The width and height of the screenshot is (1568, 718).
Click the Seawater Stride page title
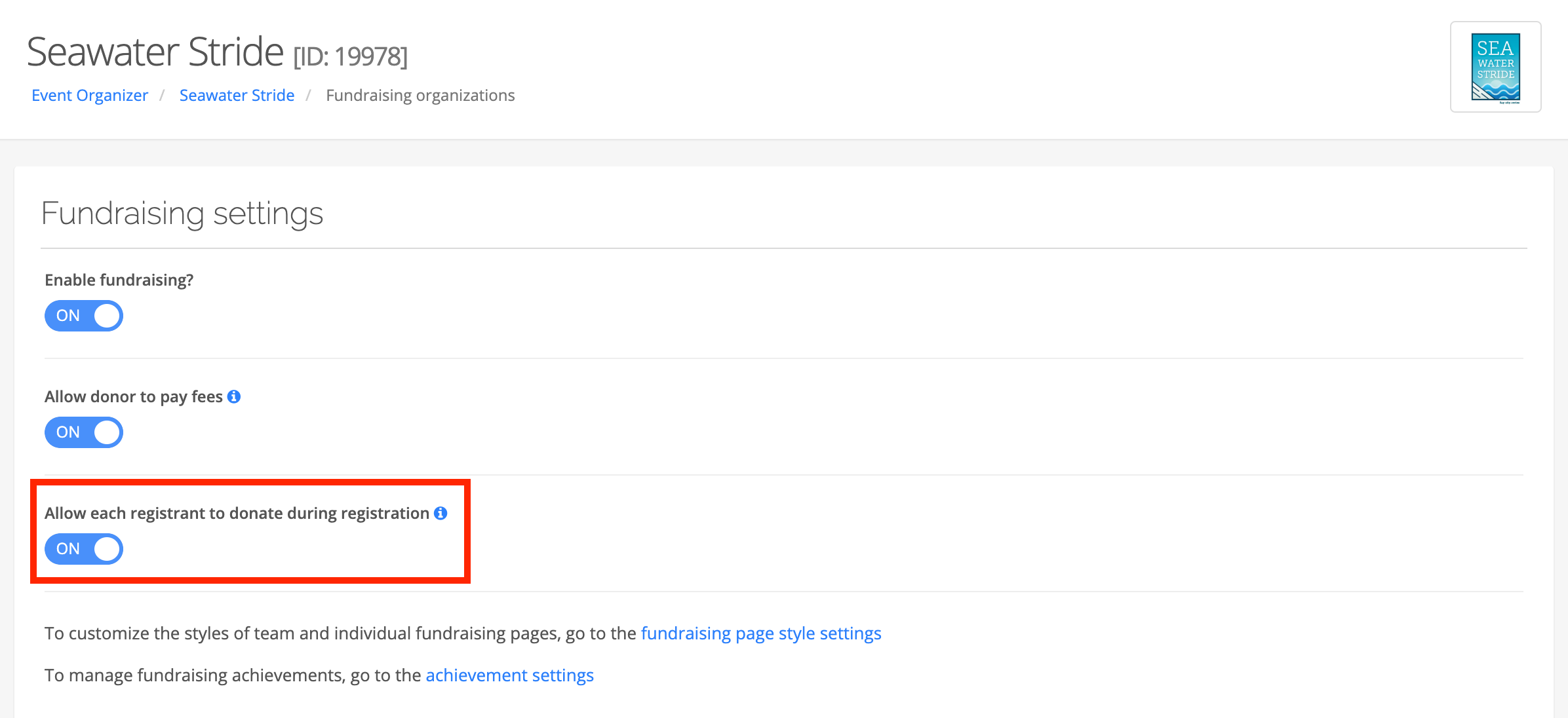[x=155, y=52]
